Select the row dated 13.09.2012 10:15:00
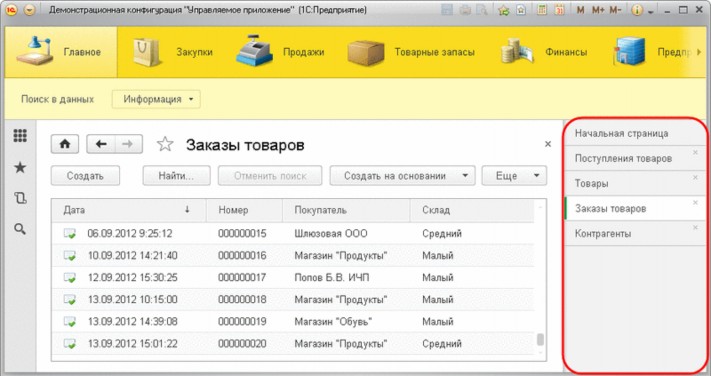The height and width of the screenshot is (376, 711). (293, 300)
